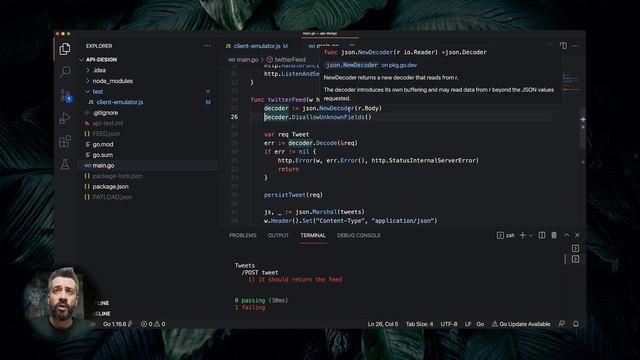The image size is (640, 360).
Task: Close the terminal panel
Action: tap(577, 235)
